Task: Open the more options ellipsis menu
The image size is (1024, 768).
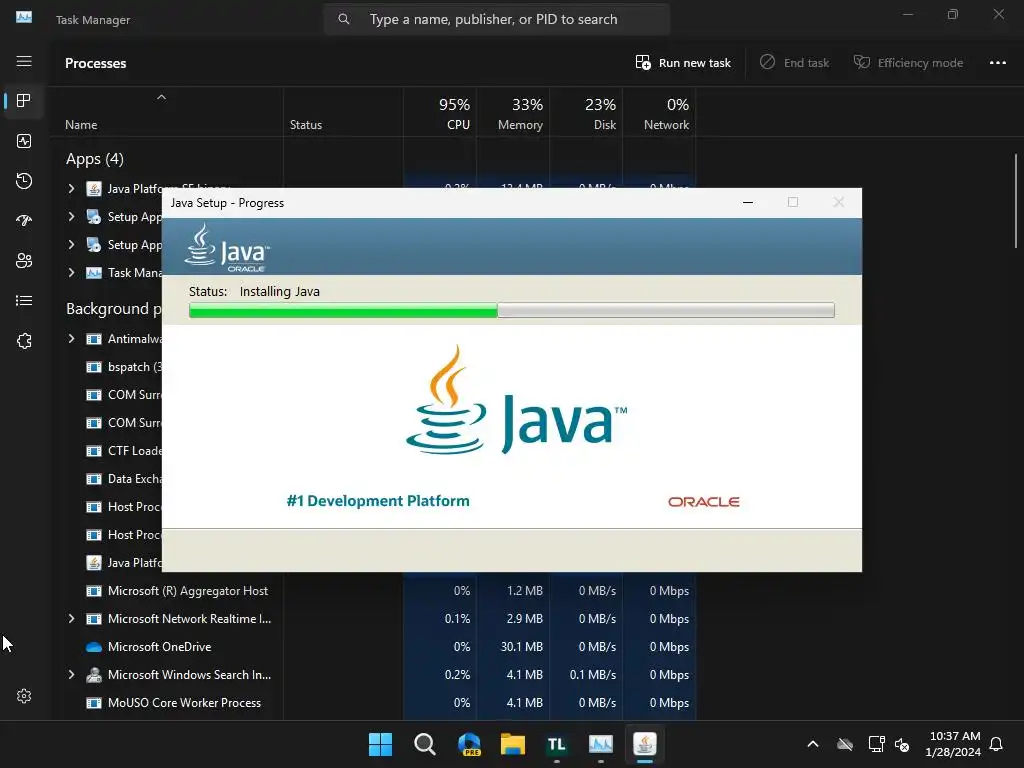Action: click(997, 63)
